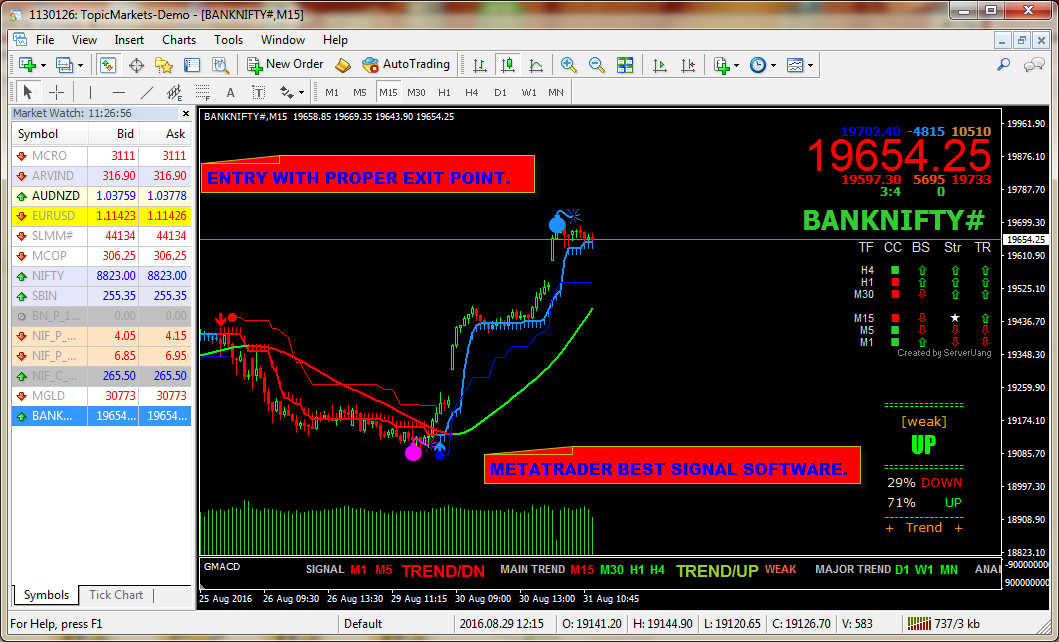Open the Terminal panel icon
This screenshot has height=642, width=1059.
(x=192, y=65)
